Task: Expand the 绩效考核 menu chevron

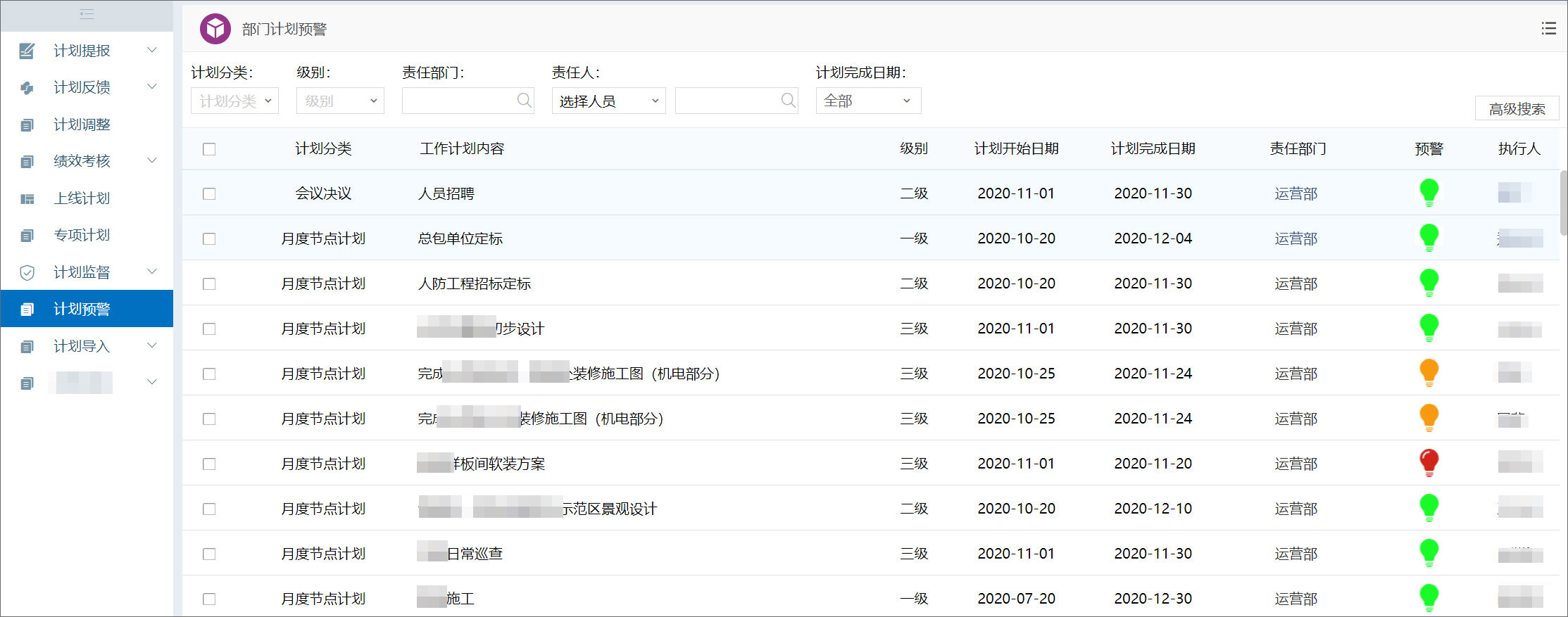Action: (x=151, y=160)
